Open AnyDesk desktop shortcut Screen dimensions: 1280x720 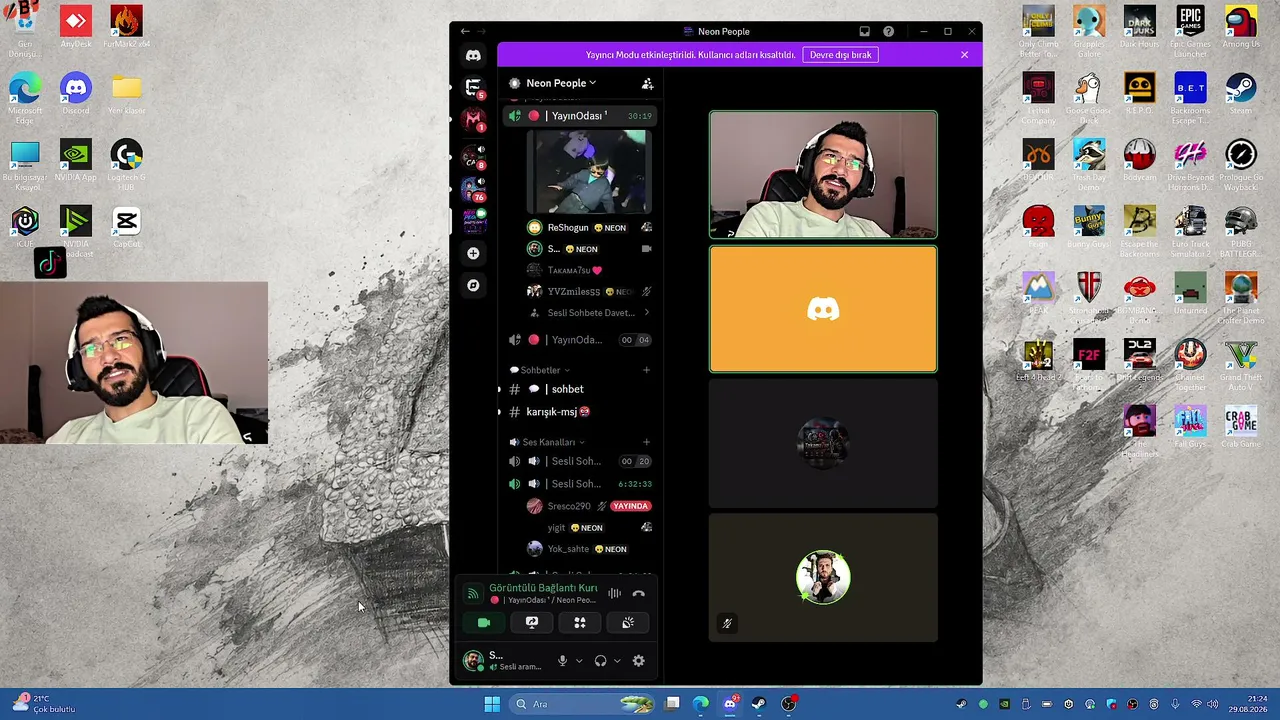pyautogui.click(x=76, y=26)
